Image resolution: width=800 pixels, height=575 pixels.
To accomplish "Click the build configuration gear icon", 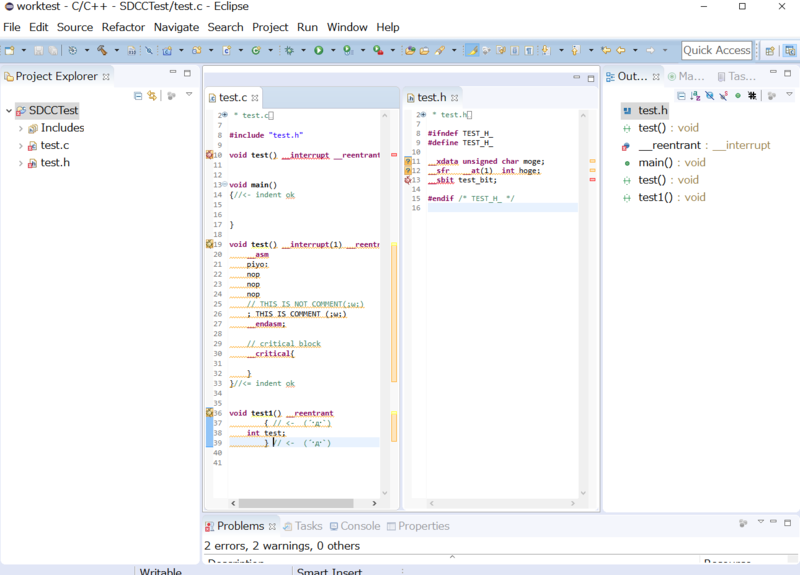I will pyautogui.click(x=73, y=50).
